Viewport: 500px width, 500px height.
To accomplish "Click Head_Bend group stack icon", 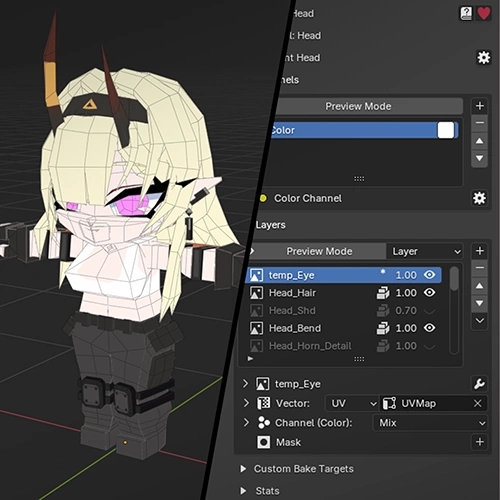I will (383, 328).
